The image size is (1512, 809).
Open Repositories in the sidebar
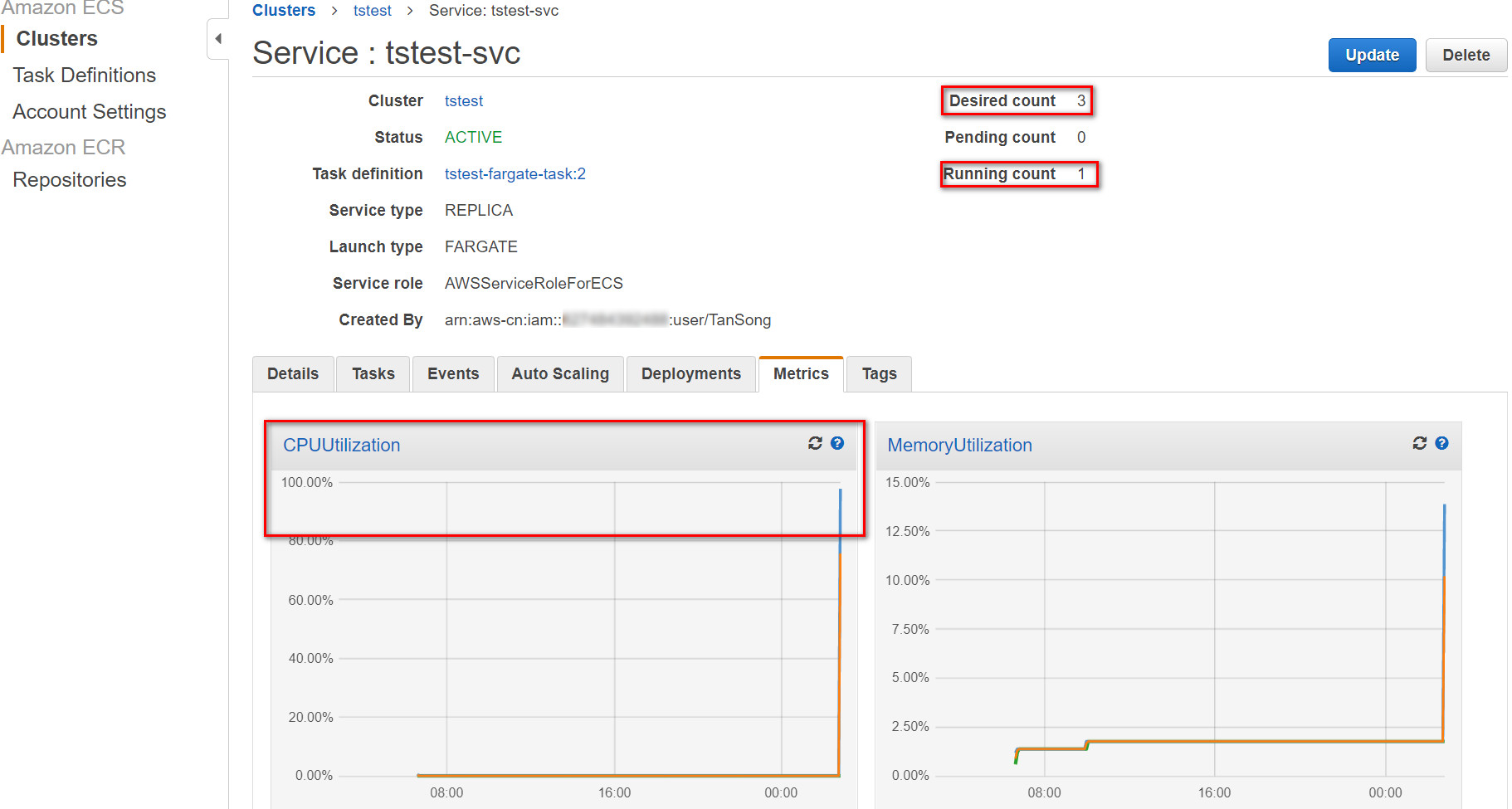70,179
